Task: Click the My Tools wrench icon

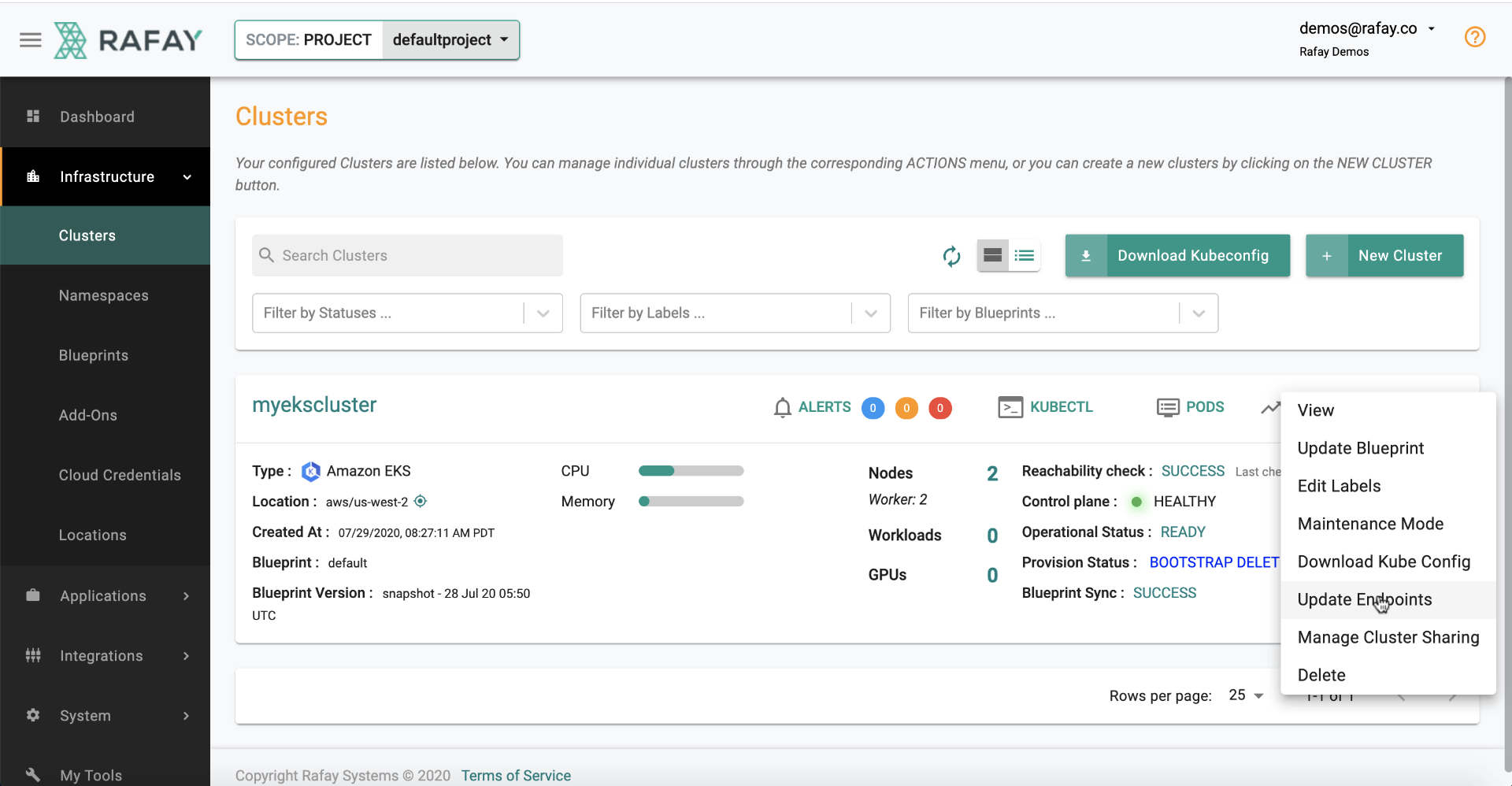Action: tap(33, 775)
